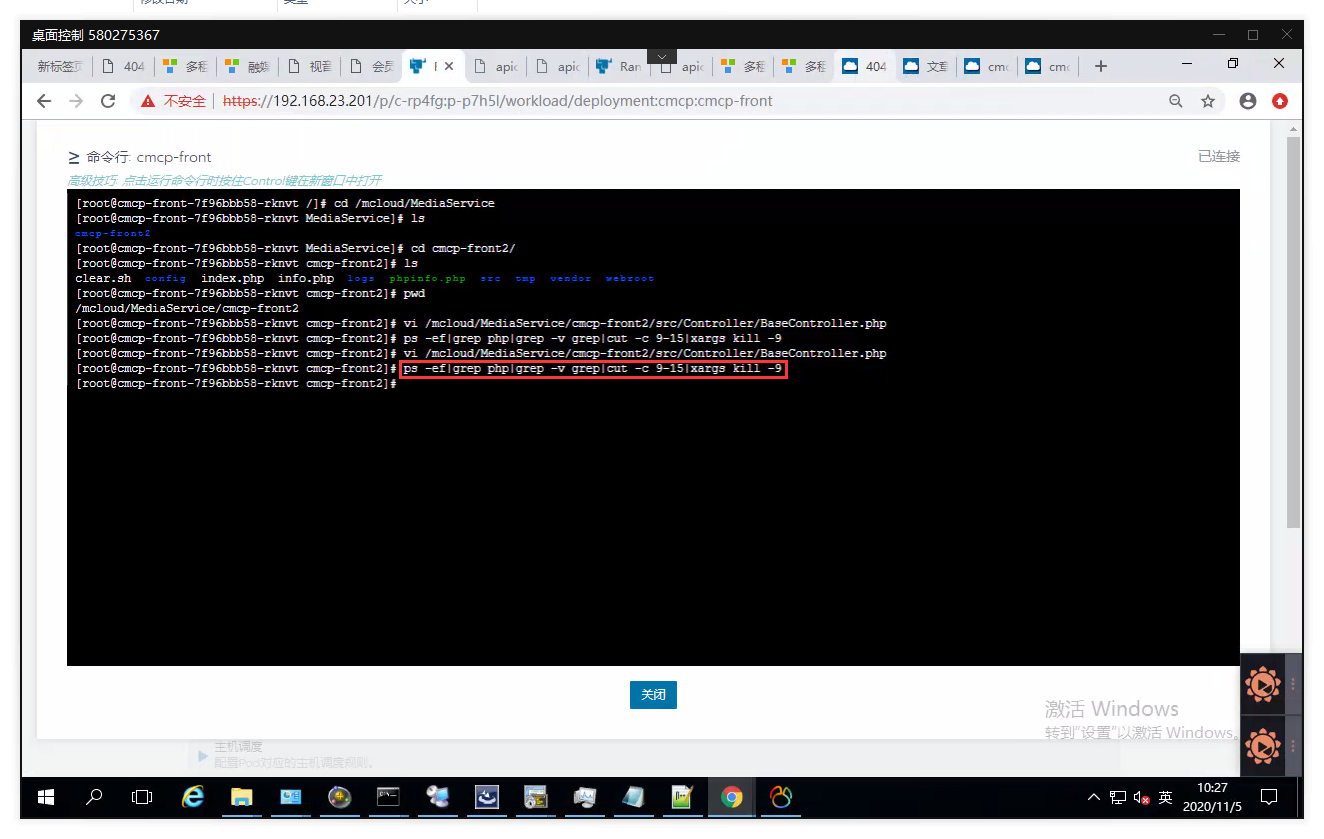Viewport: 1324px width, 839px height.
Task: Open Internet Explorer from the taskbar
Action: click(x=192, y=797)
